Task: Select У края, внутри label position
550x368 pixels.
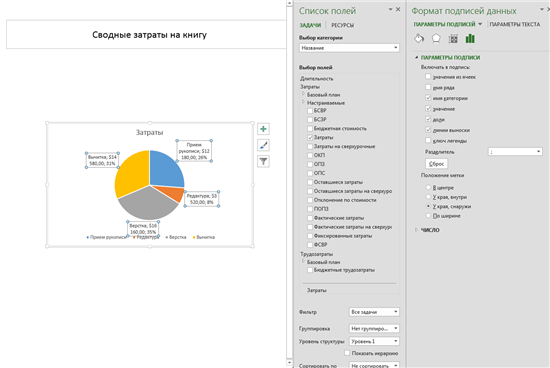Action: (428, 197)
